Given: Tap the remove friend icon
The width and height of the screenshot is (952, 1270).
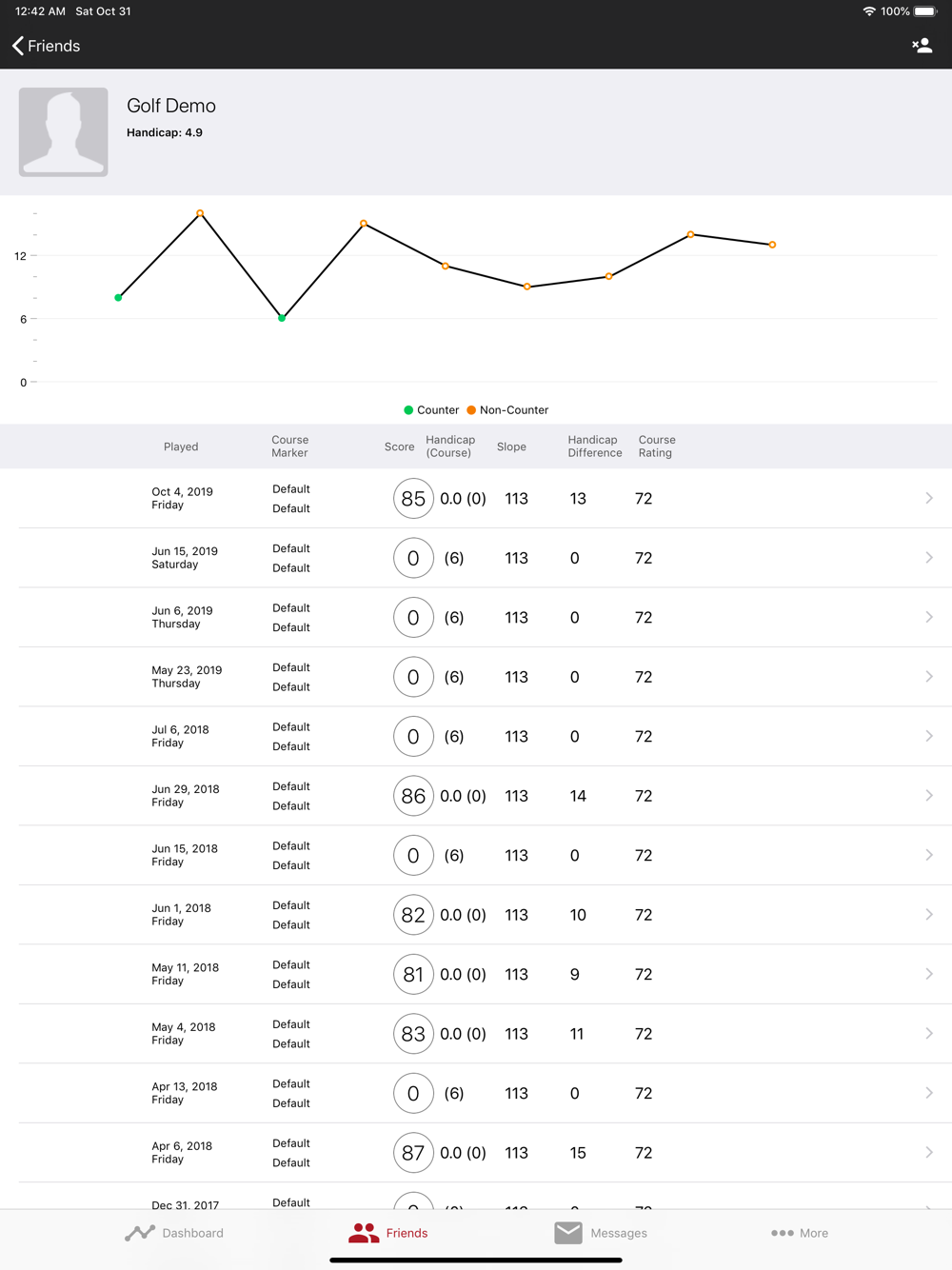Looking at the screenshot, I should coord(922,46).
